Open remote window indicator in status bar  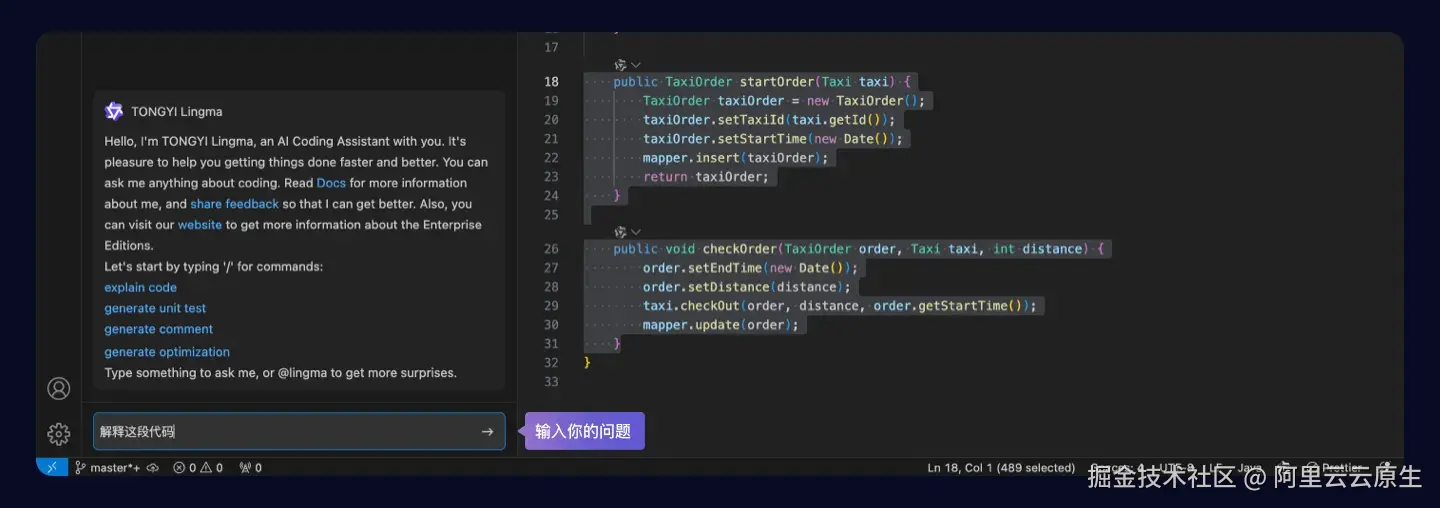52,467
